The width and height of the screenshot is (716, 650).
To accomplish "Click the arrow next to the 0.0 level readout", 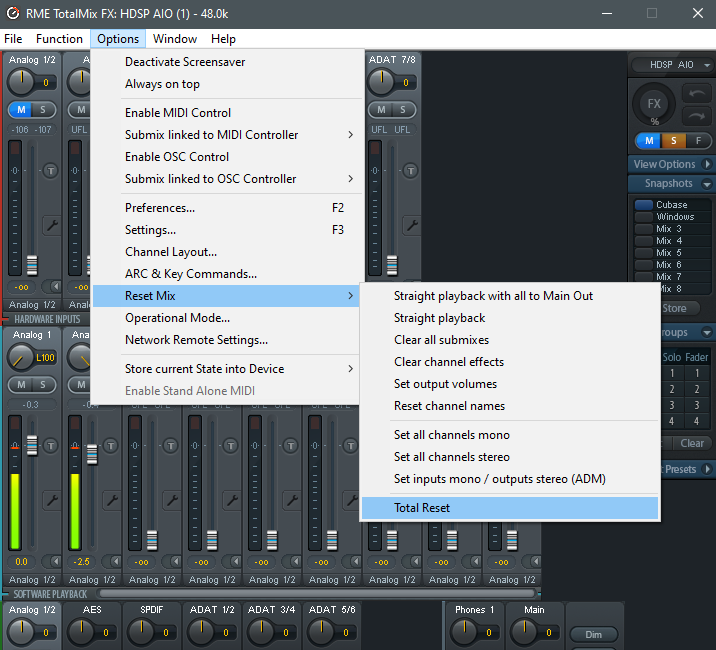I will pyautogui.click(x=51, y=561).
